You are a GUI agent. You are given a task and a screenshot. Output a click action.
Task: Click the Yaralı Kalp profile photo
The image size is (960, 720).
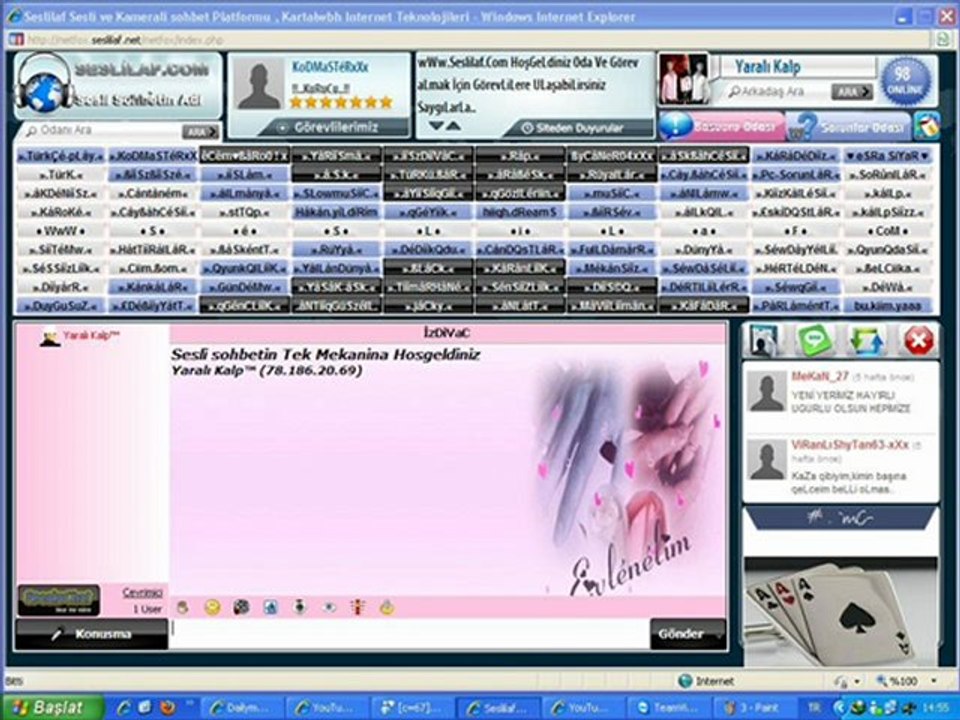click(x=683, y=78)
